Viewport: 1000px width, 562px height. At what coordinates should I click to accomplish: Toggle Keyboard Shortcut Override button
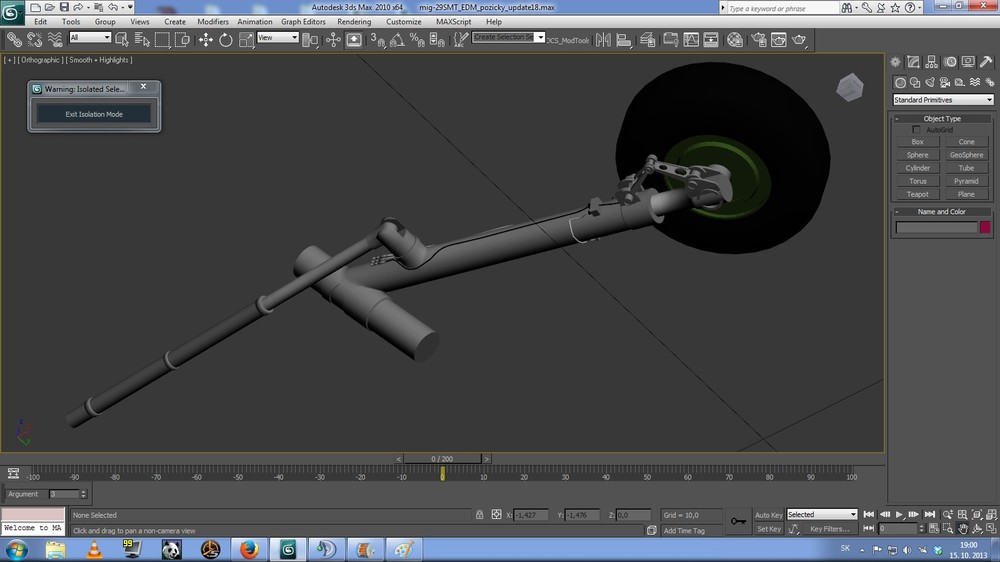click(x=353, y=40)
